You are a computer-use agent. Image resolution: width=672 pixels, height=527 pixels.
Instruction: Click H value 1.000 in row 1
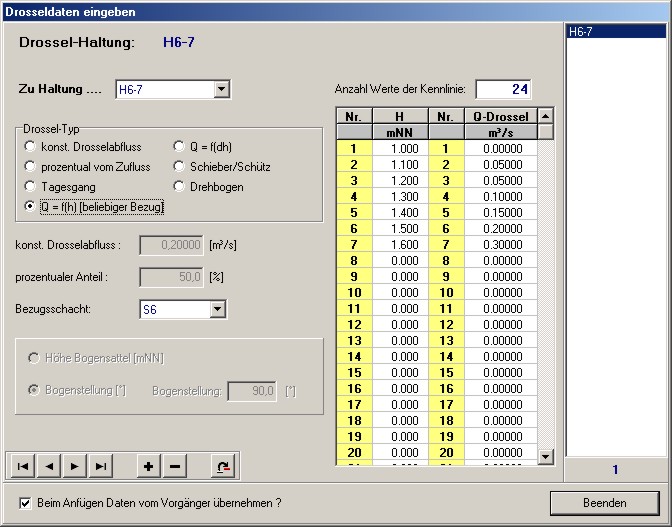400,149
